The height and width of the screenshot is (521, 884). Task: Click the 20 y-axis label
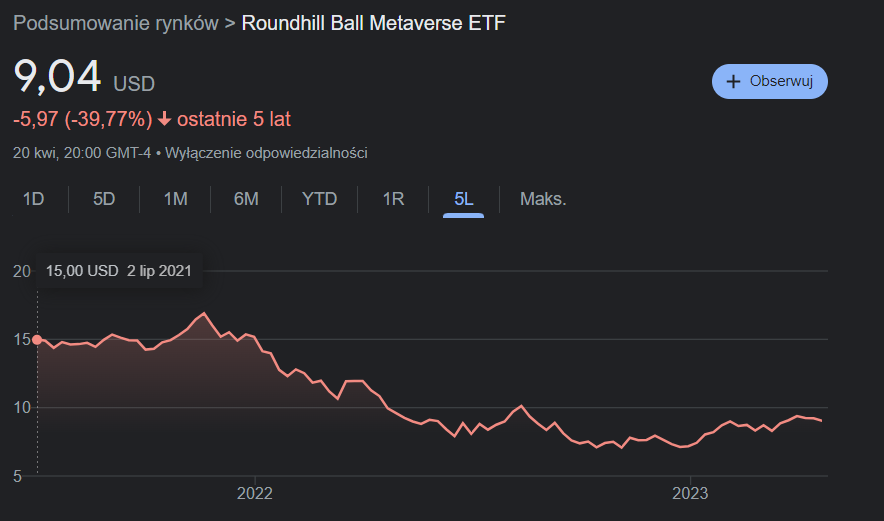click(21, 271)
